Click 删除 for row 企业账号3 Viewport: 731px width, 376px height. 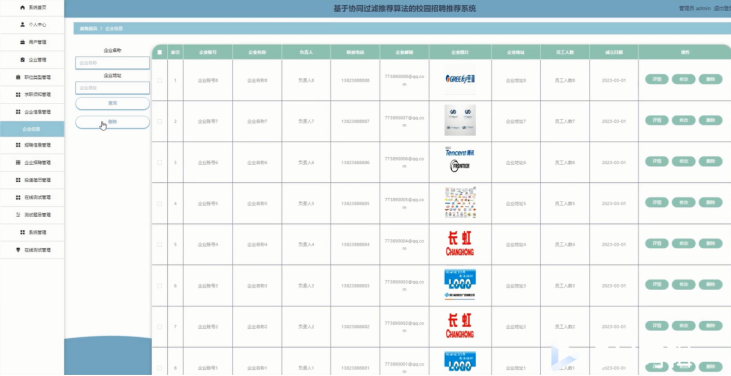pyautogui.click(x=710, y=285)
